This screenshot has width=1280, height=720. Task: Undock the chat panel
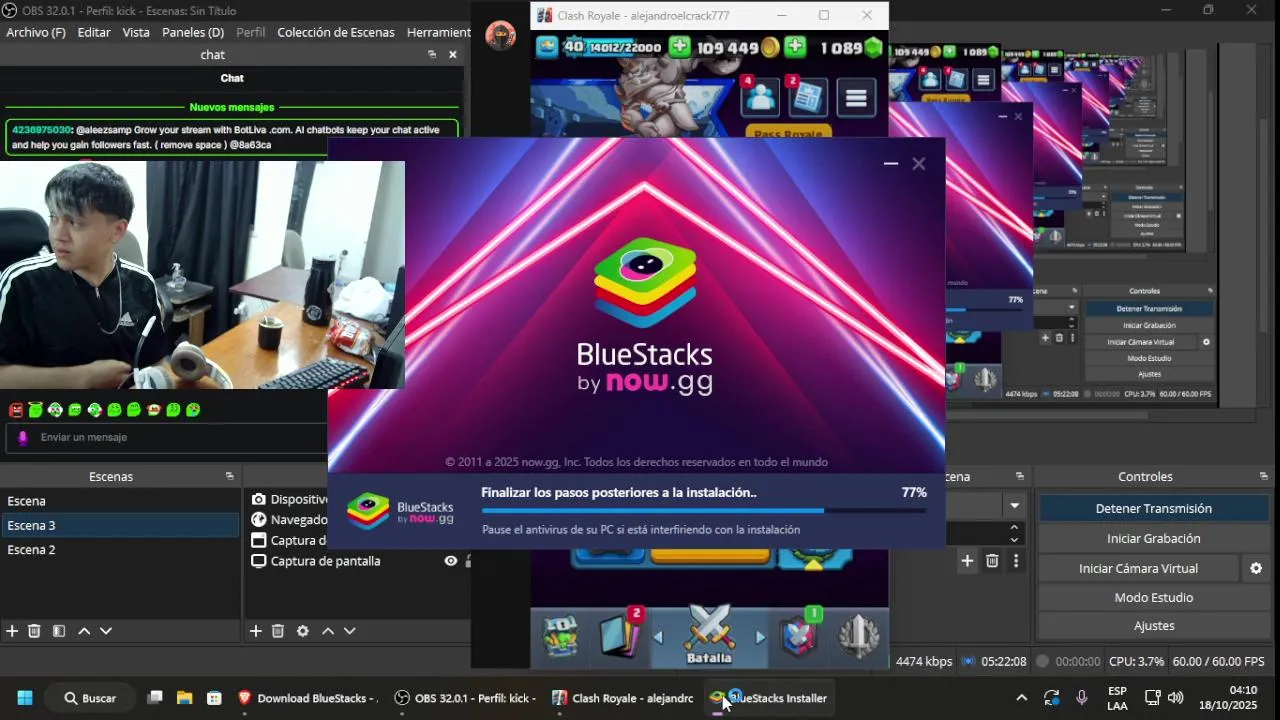point(432,55)
